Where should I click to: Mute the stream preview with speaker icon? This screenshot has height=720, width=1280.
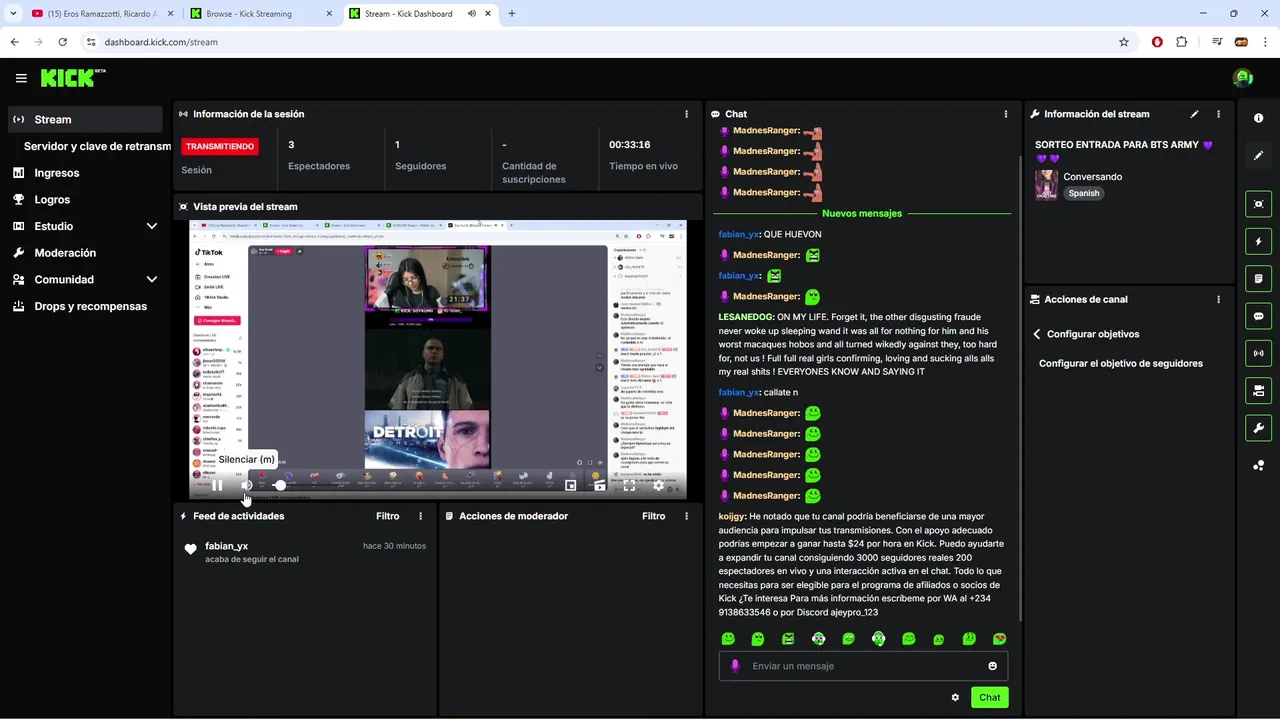[x=247, y=485]
